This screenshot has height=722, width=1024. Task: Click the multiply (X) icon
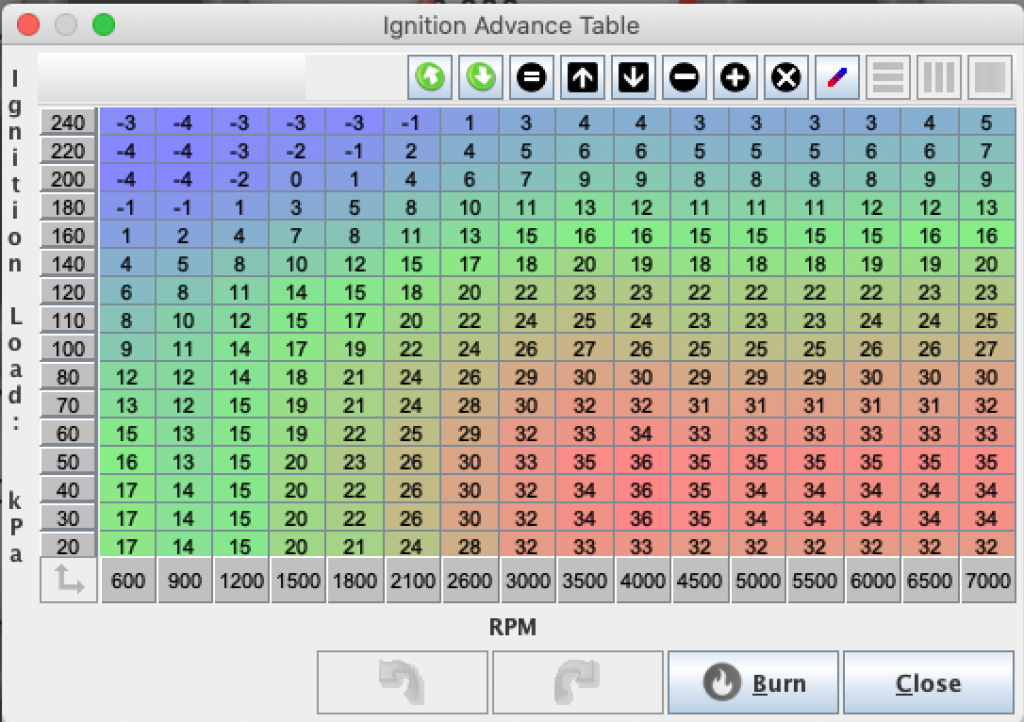pos(787,78)
